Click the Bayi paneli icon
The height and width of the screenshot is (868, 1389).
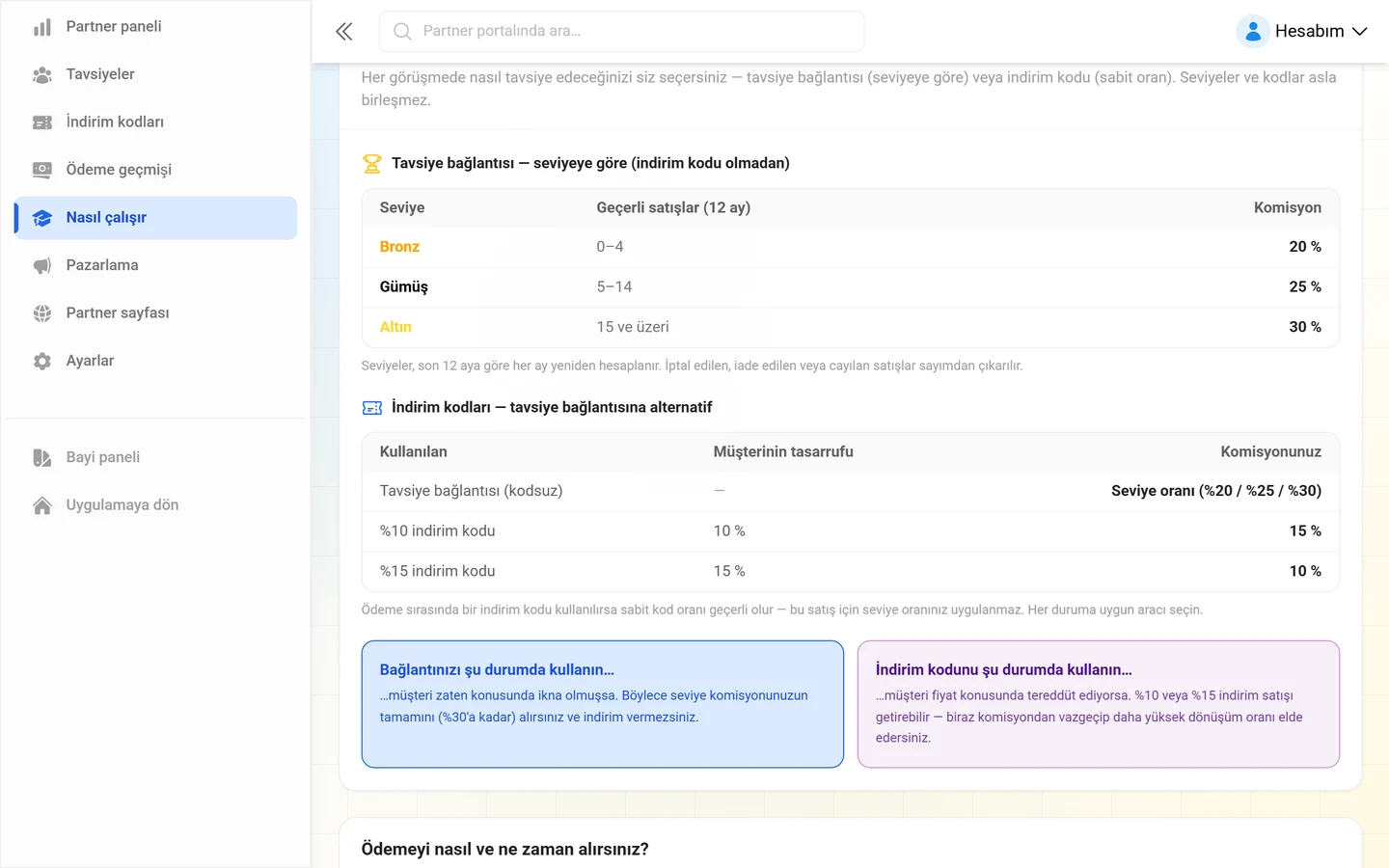point(42,457)
